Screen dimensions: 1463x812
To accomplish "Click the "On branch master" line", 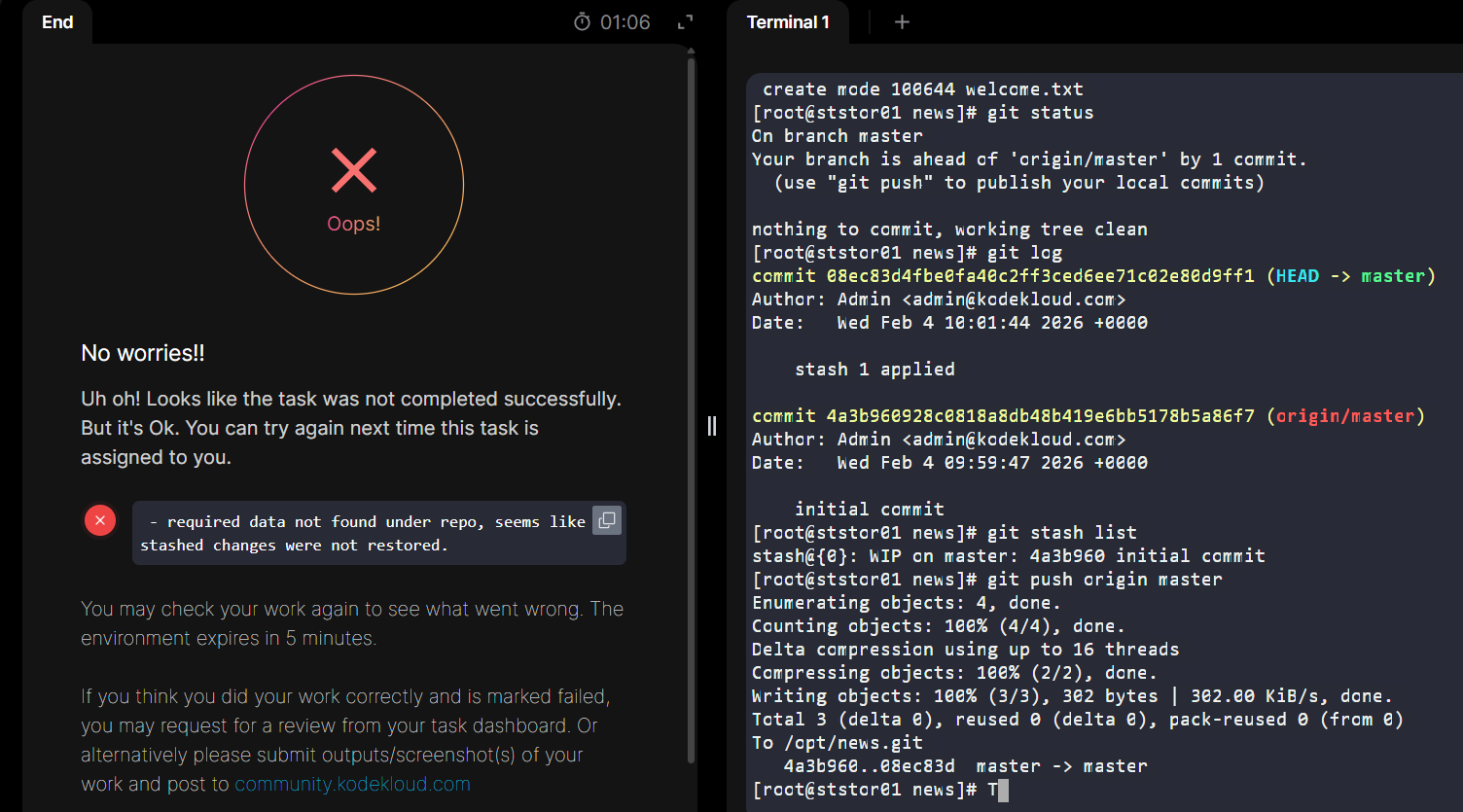I will tap(838, 136).
